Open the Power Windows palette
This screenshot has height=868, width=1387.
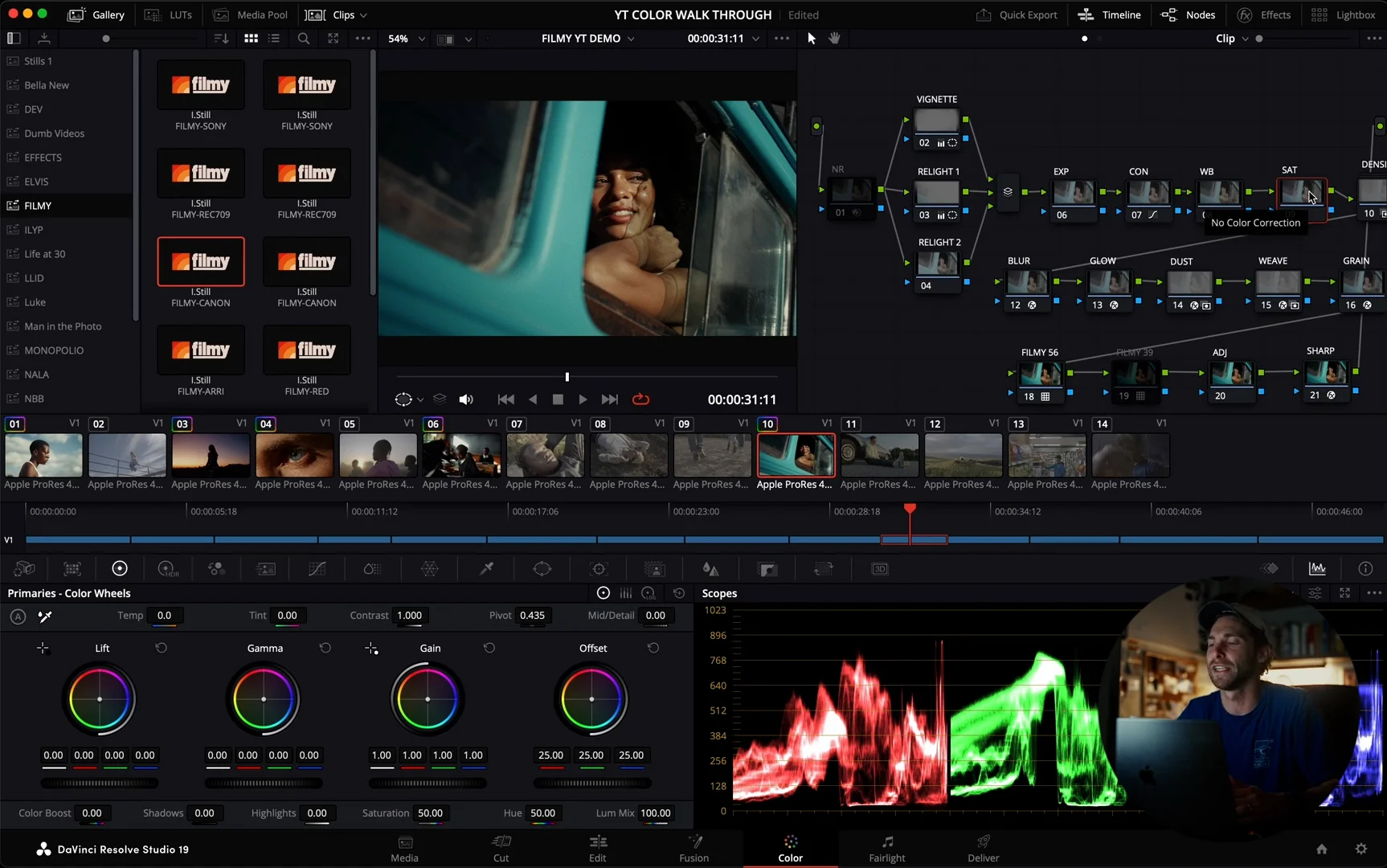point(542,569)
